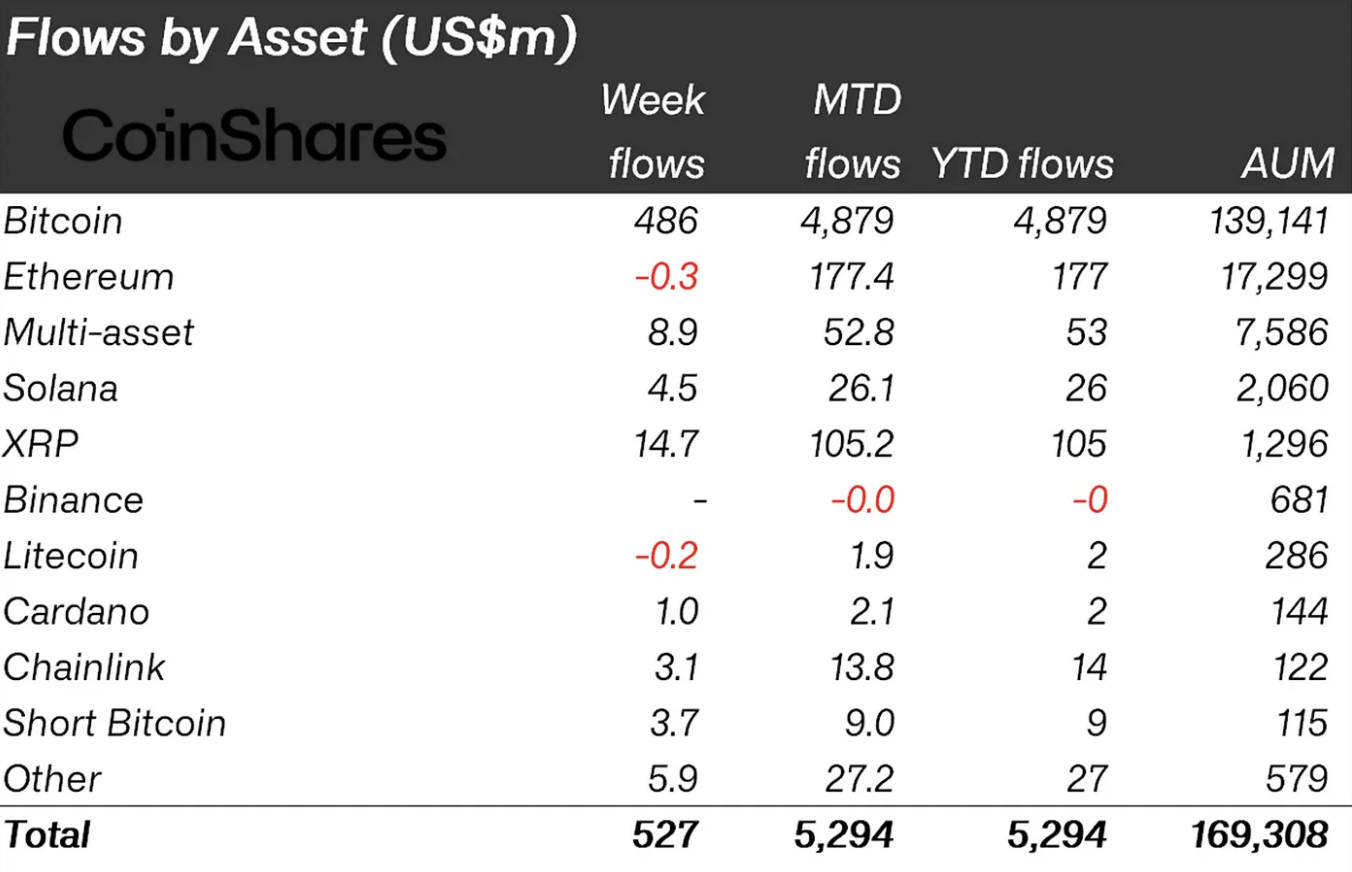
Task: Click the CoinShares logo
Action: pyautogui.click(x=255, y=137)
